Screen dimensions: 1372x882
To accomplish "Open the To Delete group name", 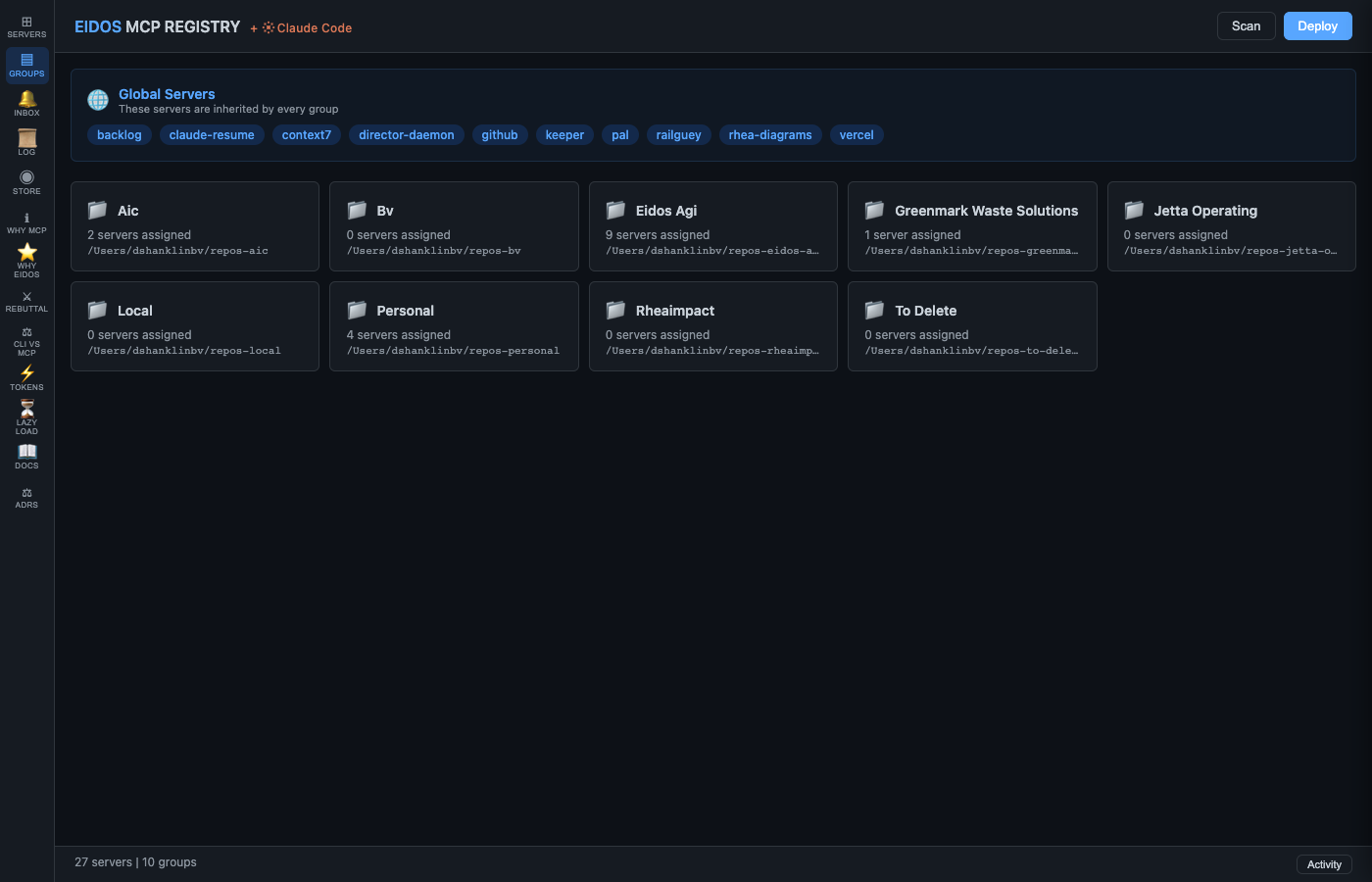I will [x=926, y=311].
